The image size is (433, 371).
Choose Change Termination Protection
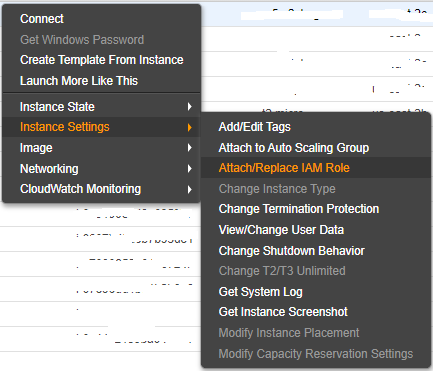(x=299, y=209)
